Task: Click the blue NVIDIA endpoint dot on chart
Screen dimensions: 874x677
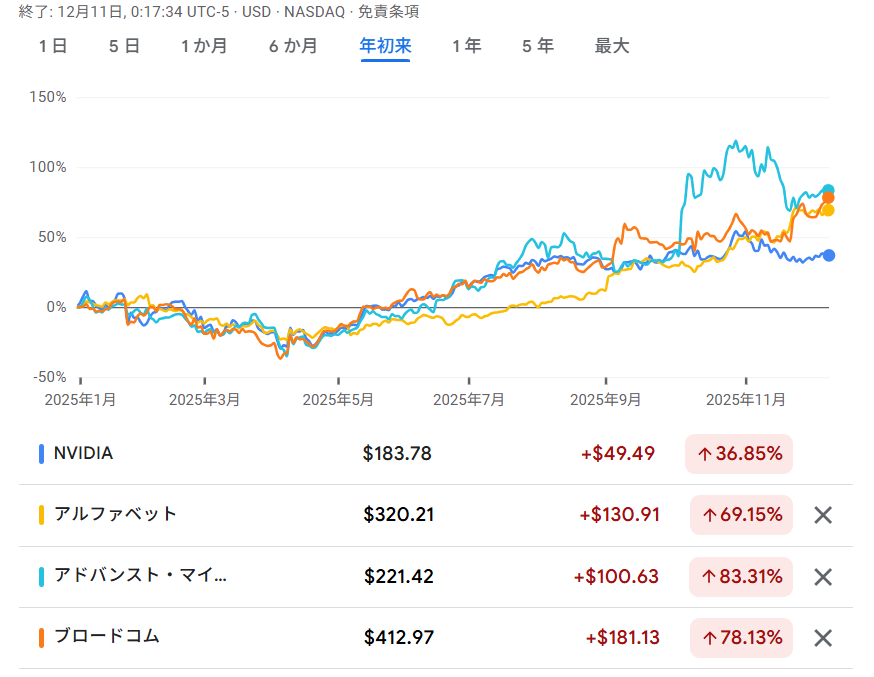Action: pos(829,256)
